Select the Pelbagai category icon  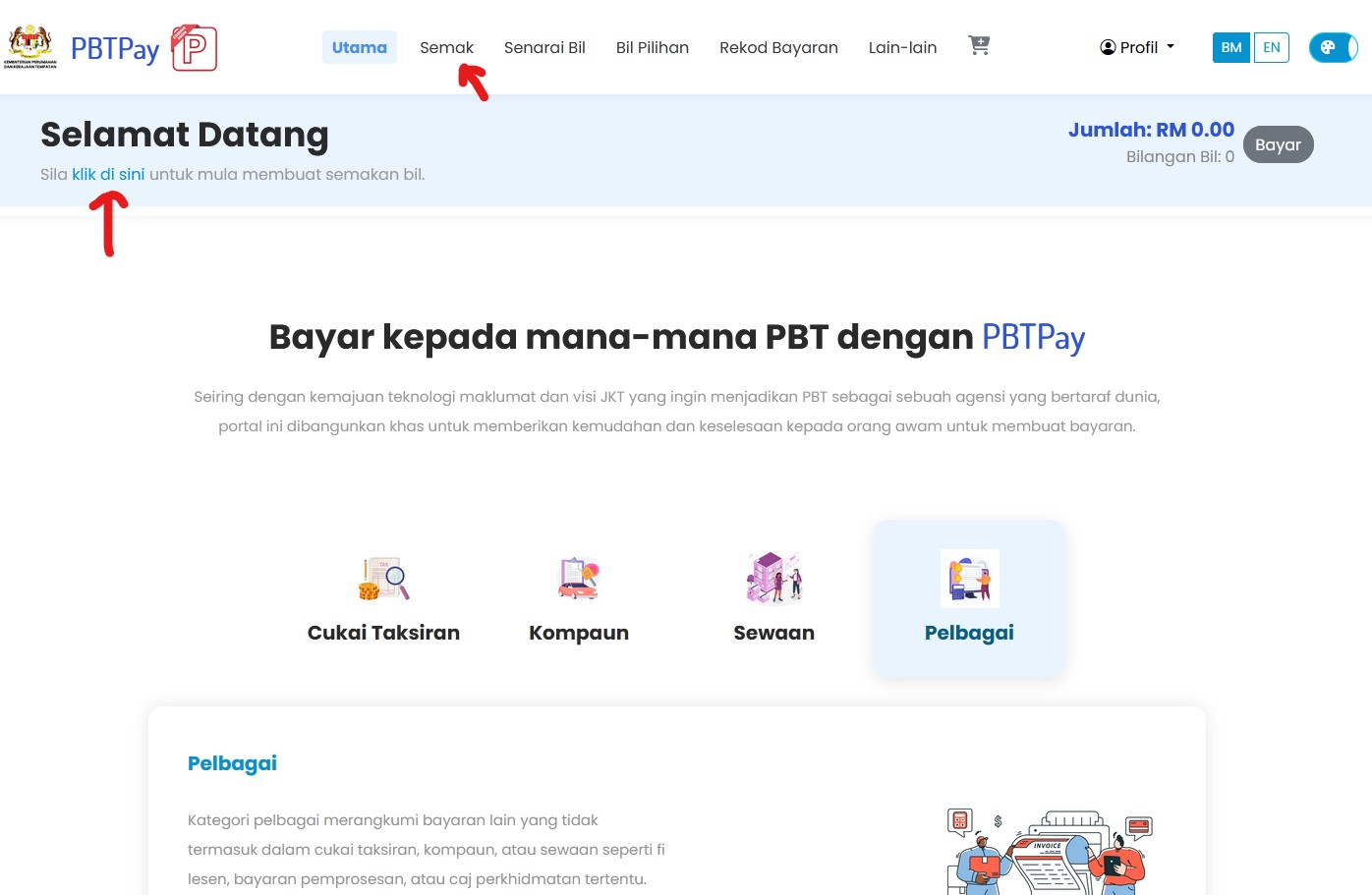[x=969, y=578]
